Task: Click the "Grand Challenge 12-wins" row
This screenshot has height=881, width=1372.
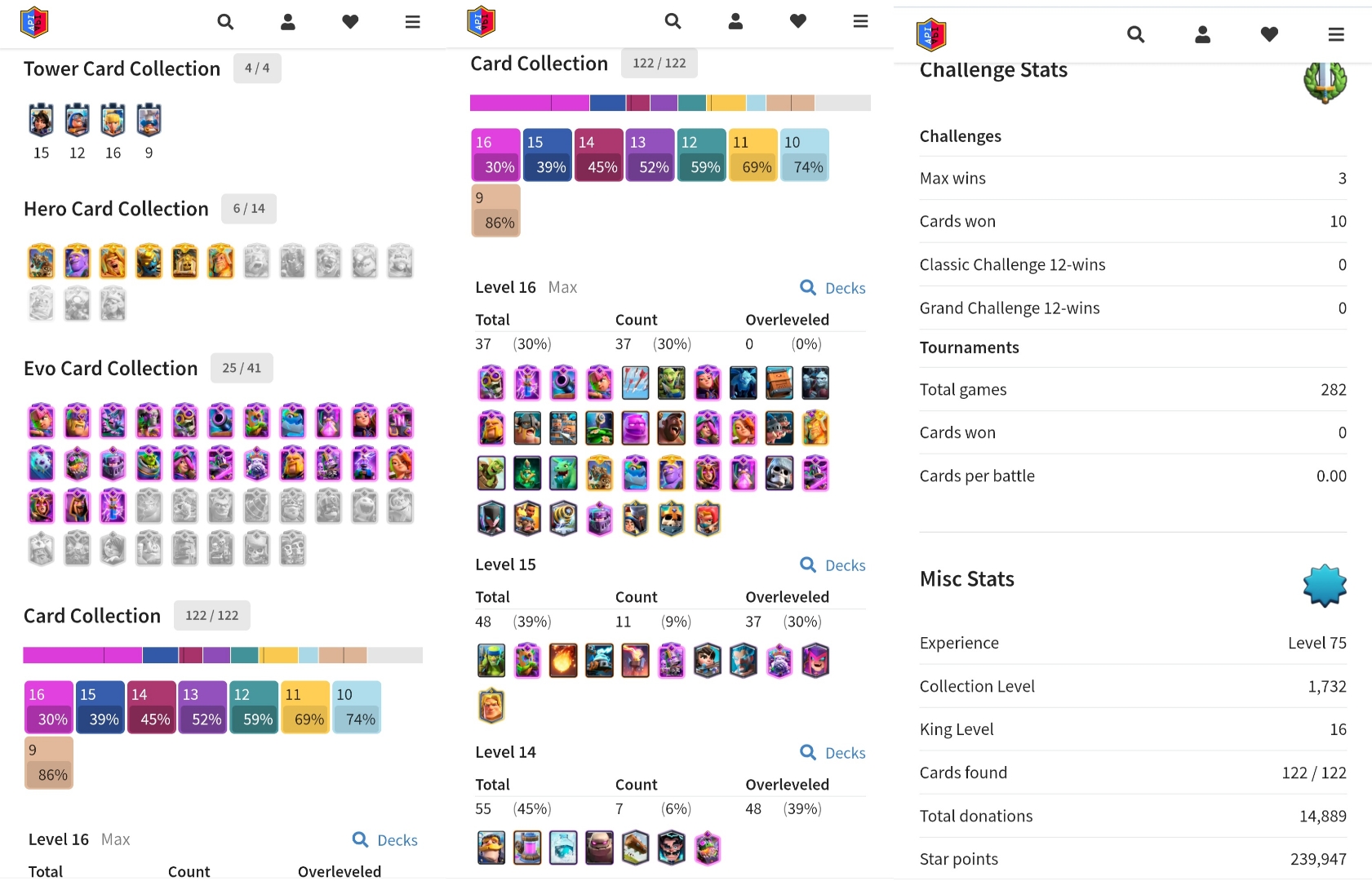Action: 1133,308
